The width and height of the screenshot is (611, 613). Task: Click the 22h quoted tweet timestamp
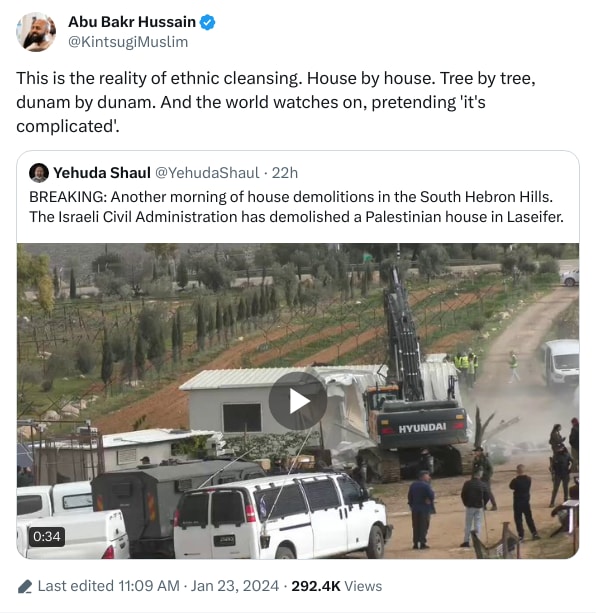click(285, 173)
